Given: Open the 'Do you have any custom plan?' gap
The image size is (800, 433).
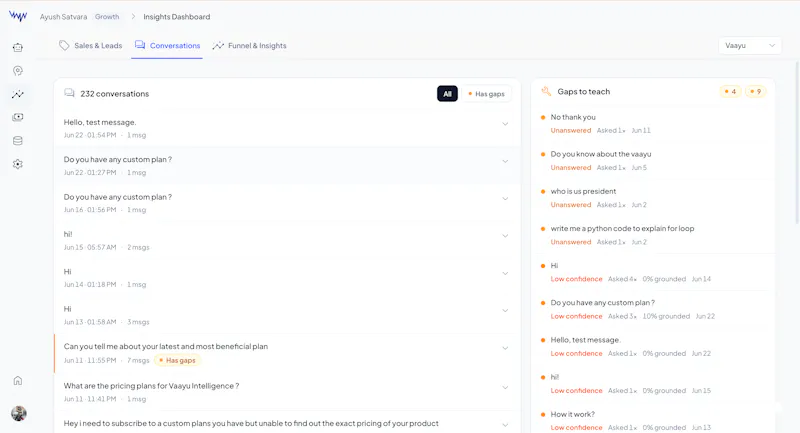Looking at the screenshot, I should pos(653,309).
